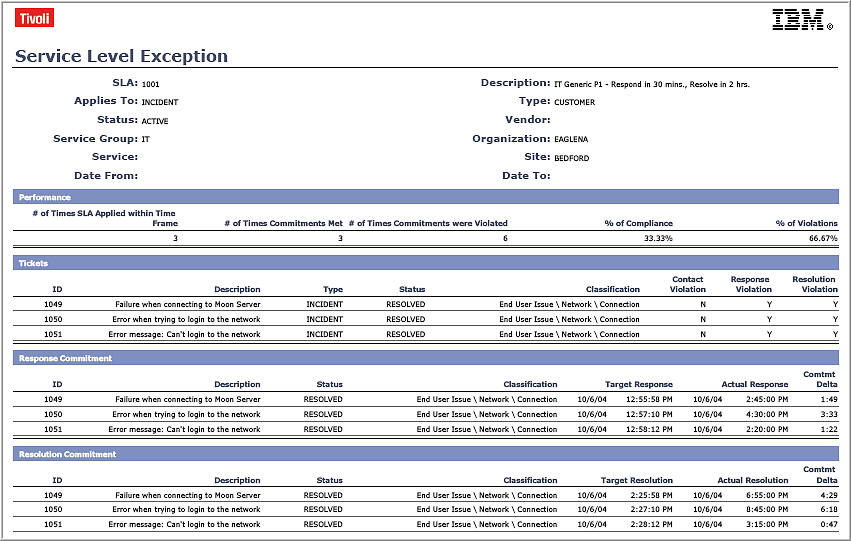Screen dimensions: 851x541
Task: Click the # of Times Commitments Met header
Action: (x=283, y=223)
